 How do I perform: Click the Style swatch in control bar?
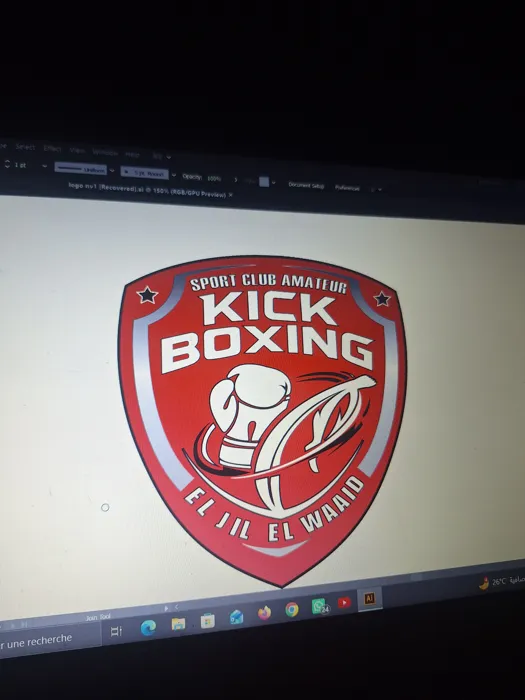(264, 182)
